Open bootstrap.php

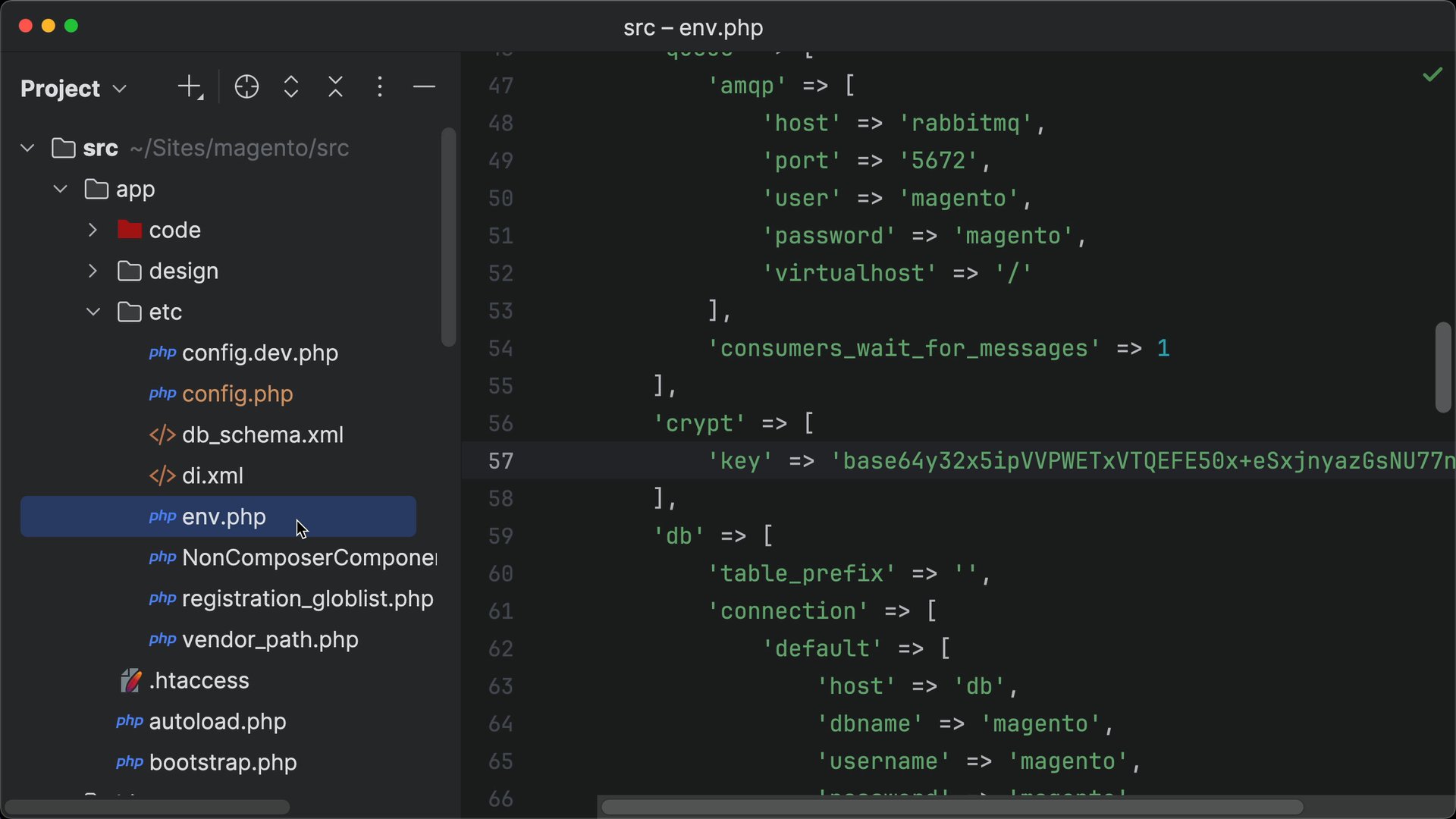pyautogui.click(x=223, y=762)
